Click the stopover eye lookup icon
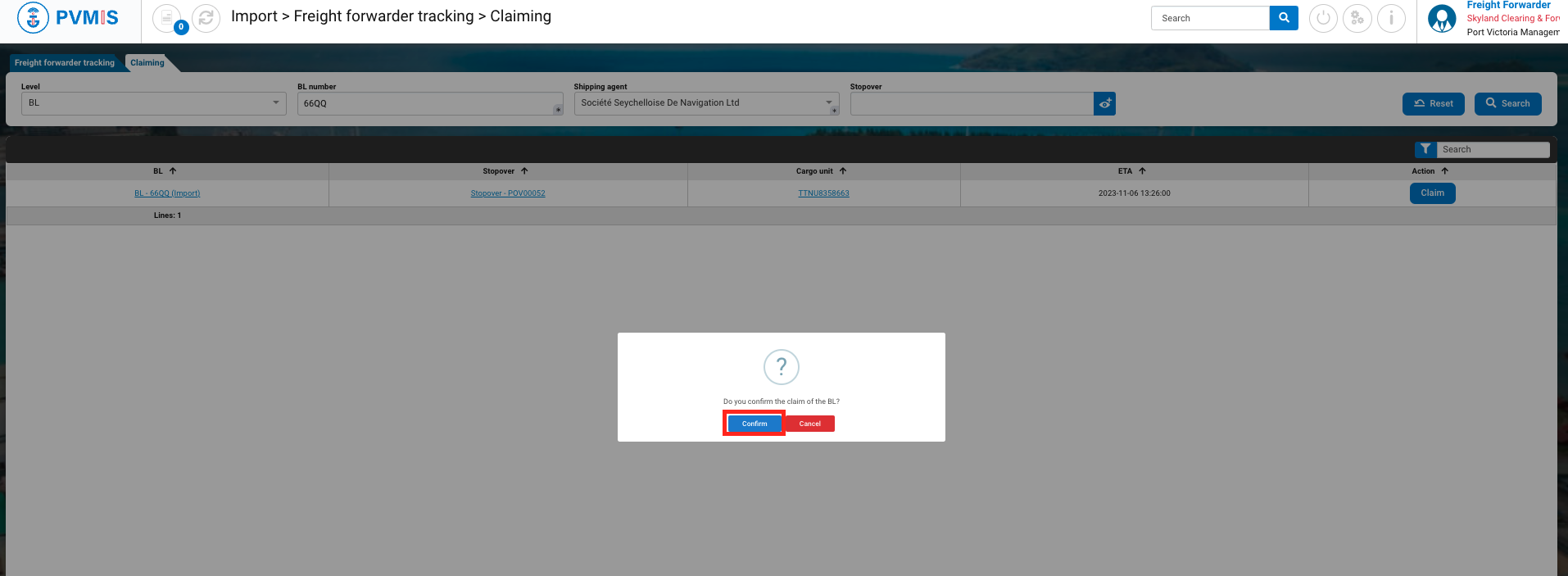Image resolution: width=1568 pixels, height=576 pixels. [1104, 104]
